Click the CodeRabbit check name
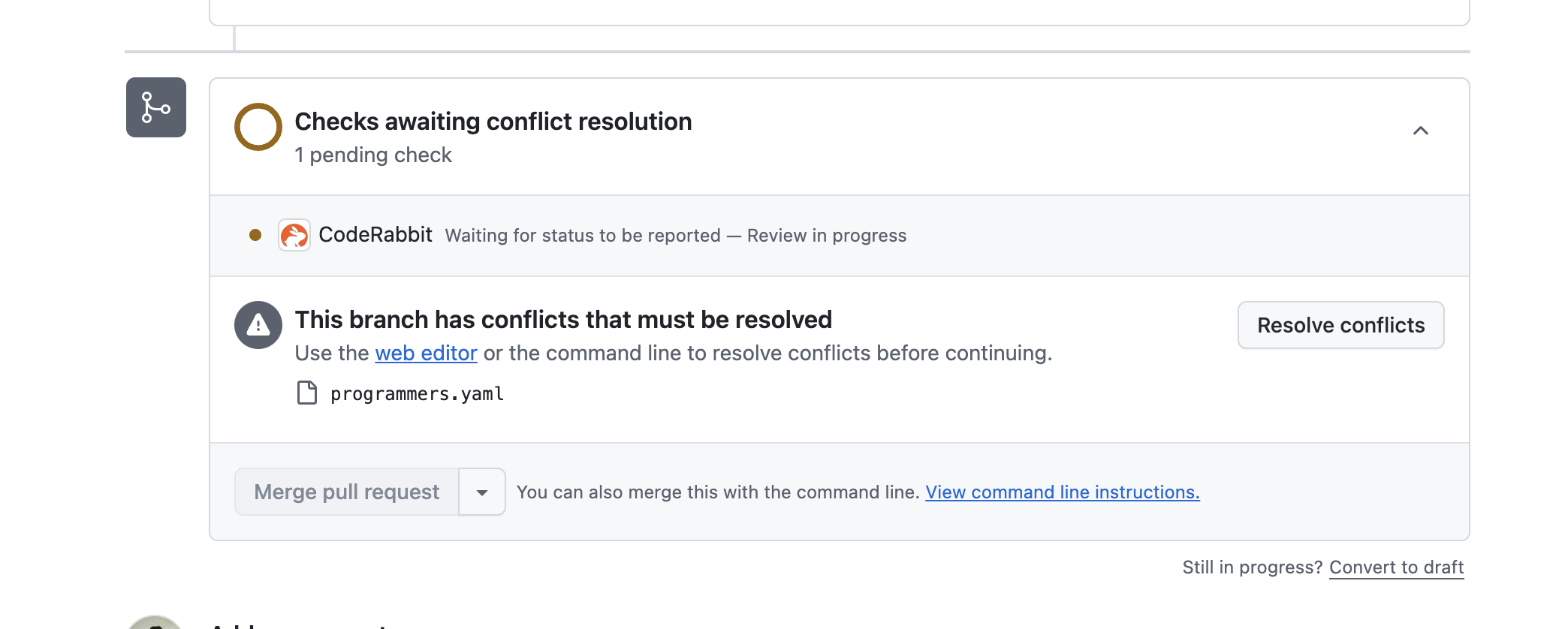The width and height of the screenshot is (1568, 629). coord(375,235)
